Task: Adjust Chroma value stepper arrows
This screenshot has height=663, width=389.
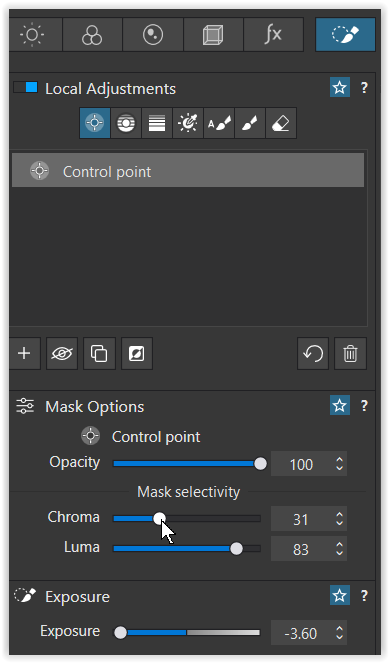Action: coord(339,519)
